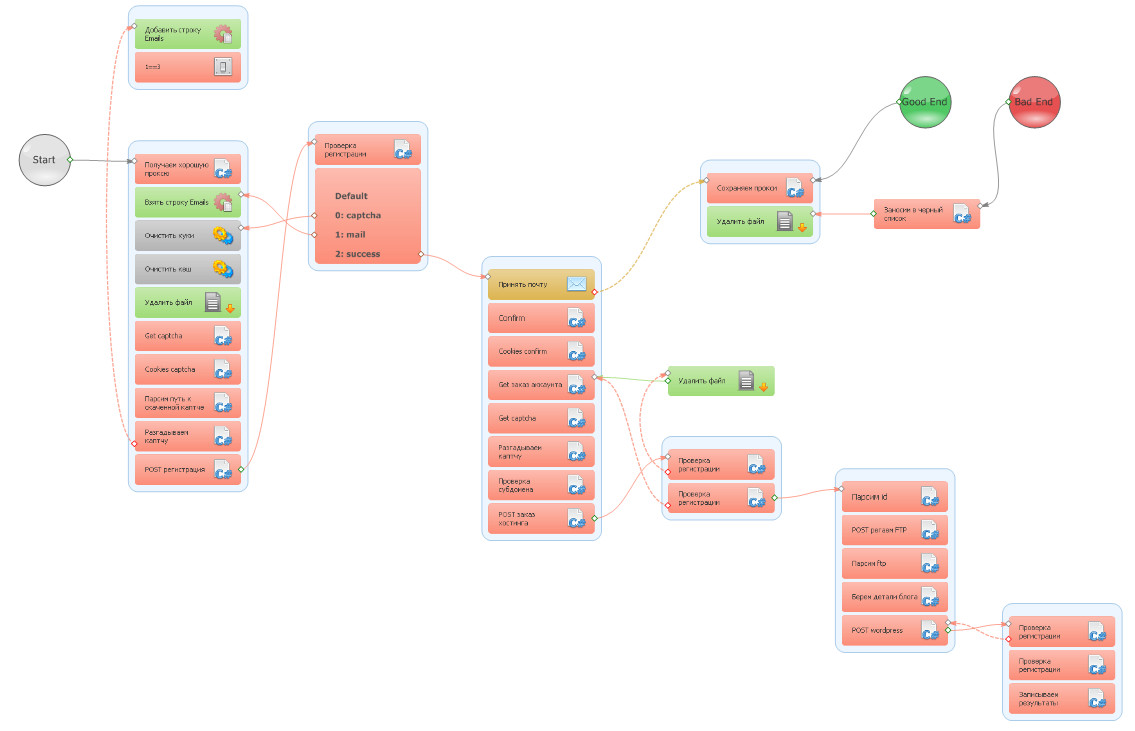The width and height of the screenshot is (1135, 731).
Task: Click the C# icon on Заносим в черный список
Action: pyautogui.click(x=962, y=214)
